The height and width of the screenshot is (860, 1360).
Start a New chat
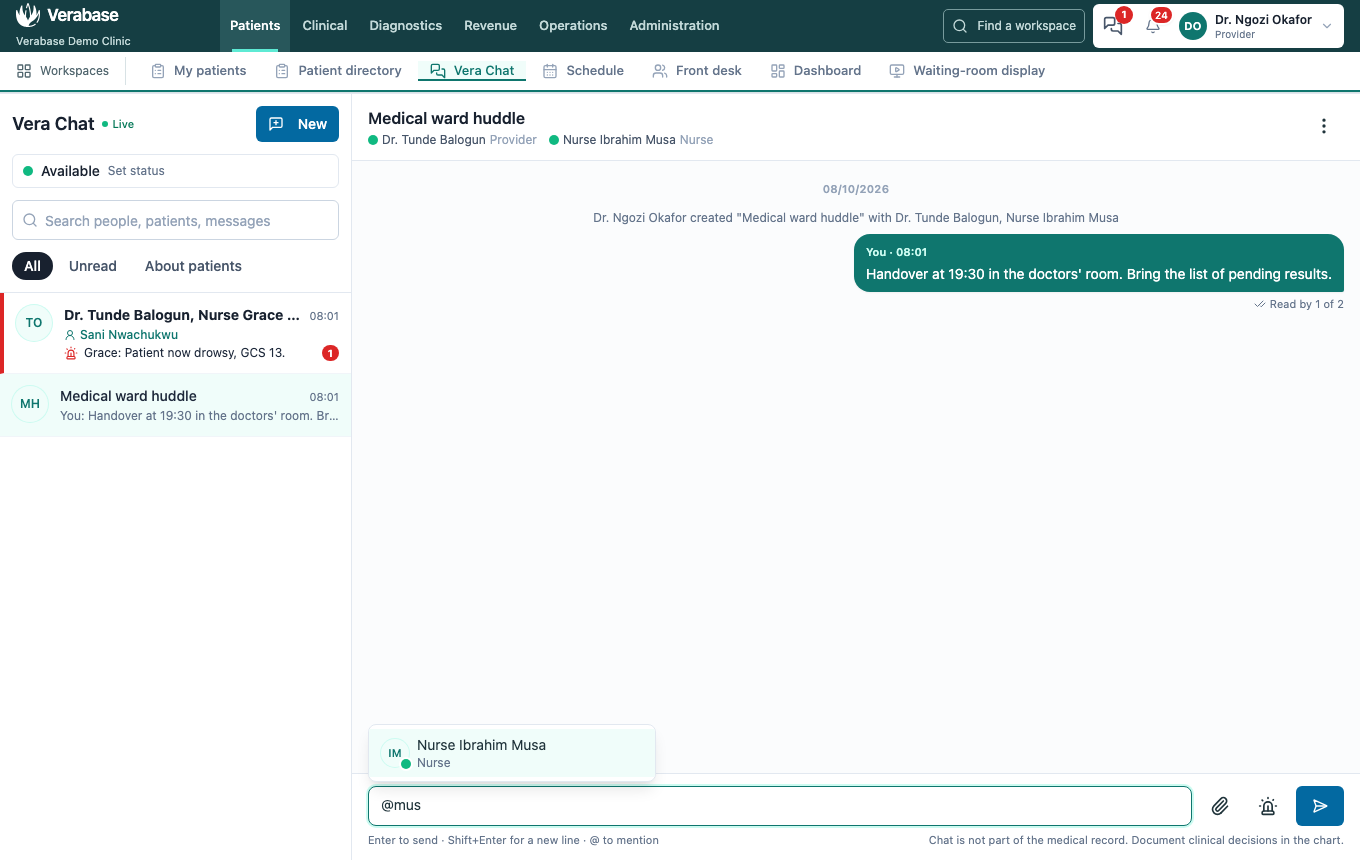tap(297, 124)
